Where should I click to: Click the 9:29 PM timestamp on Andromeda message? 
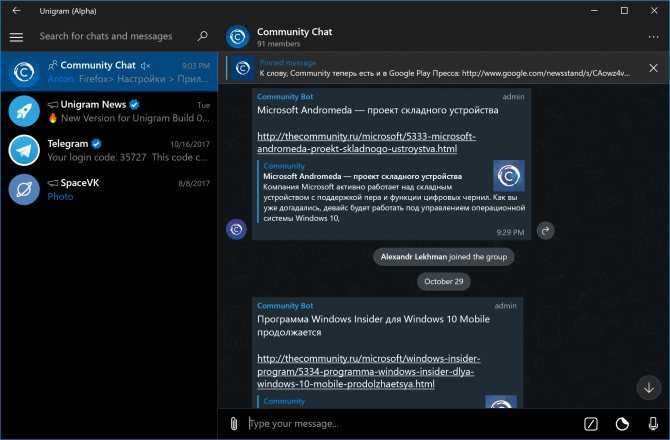click(510, 233)
